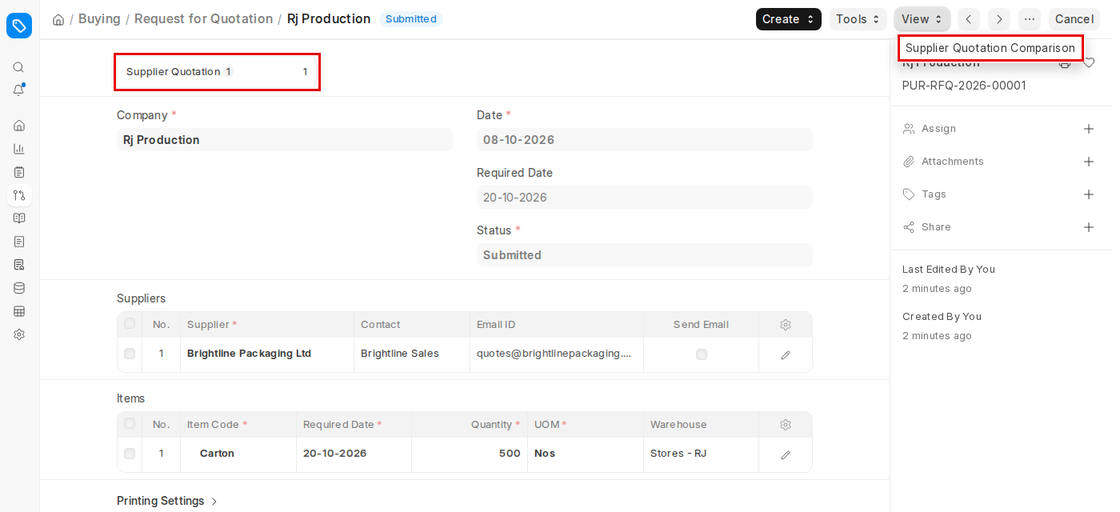
Task: Toggle select-all checkbox in Suppliers table
Action: point(129,323)
